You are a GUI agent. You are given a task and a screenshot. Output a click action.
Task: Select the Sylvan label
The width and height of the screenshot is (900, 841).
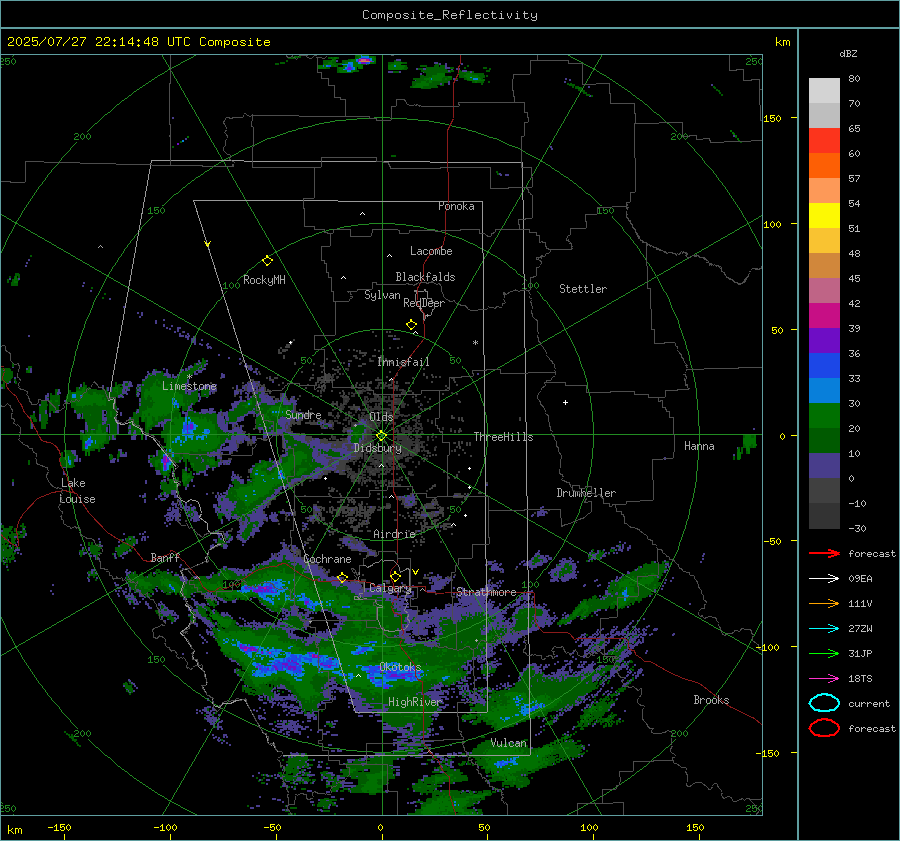[382, 295]
